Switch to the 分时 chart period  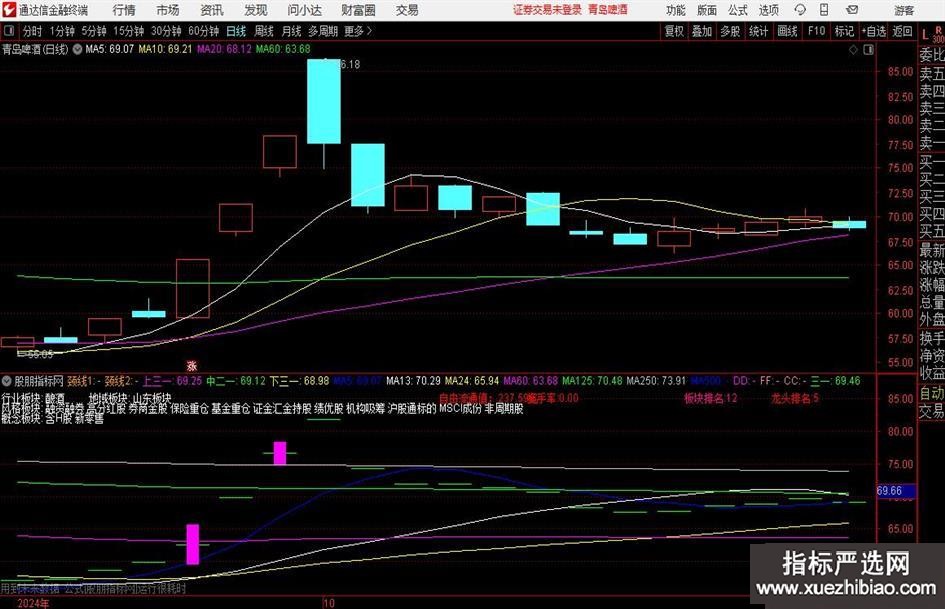point(33,31)
